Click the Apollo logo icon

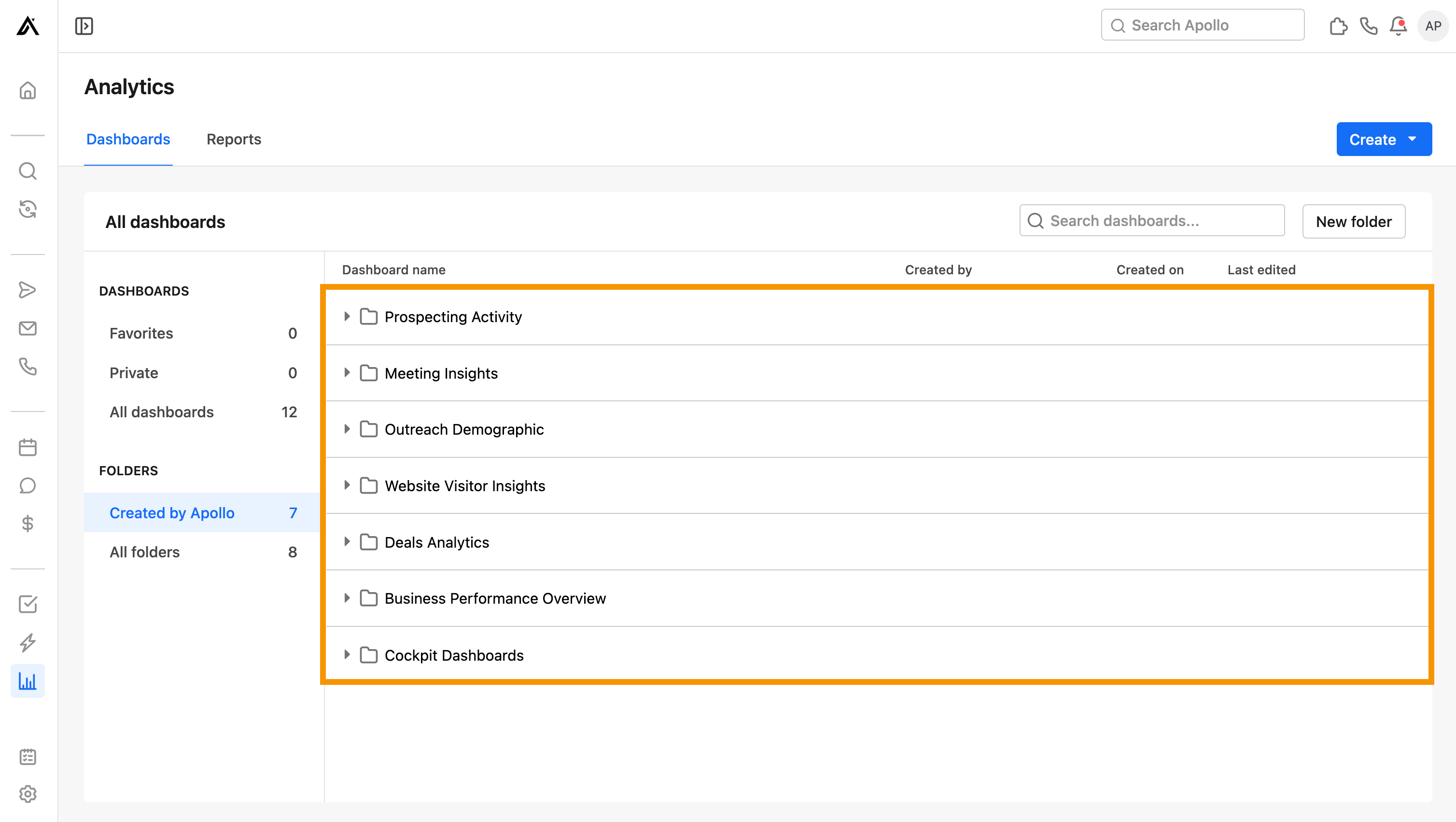click(x=28, y=26)
